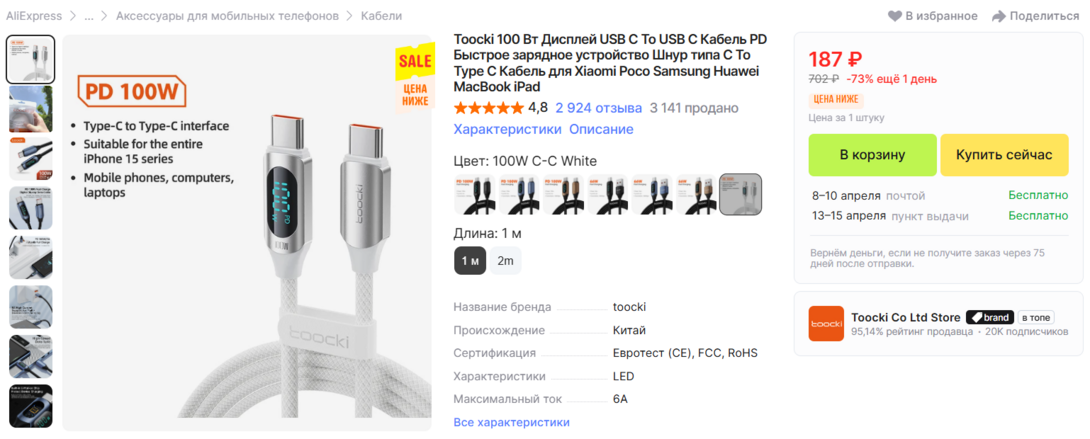Click the share arrow icon
Image resolution: width=1090 pixels, height=439 pixels.
998,16
